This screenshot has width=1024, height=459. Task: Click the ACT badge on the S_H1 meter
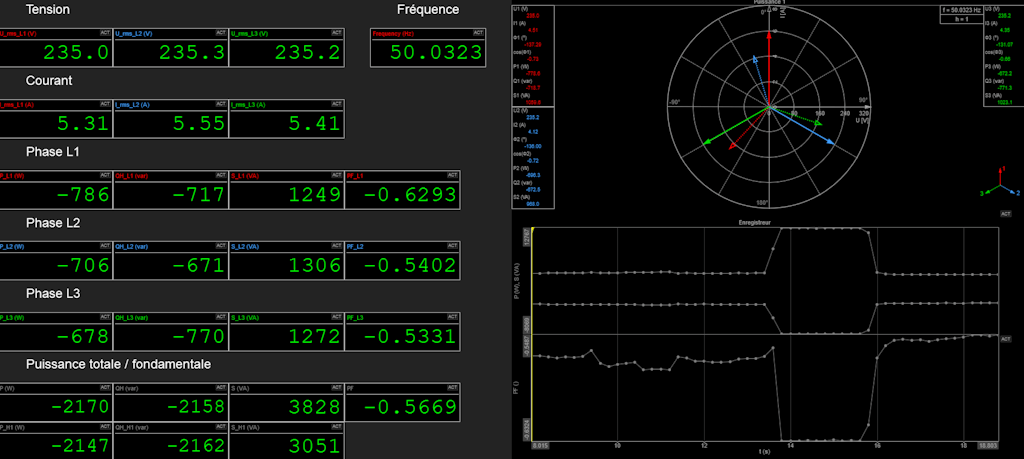[x=337, y=426]
